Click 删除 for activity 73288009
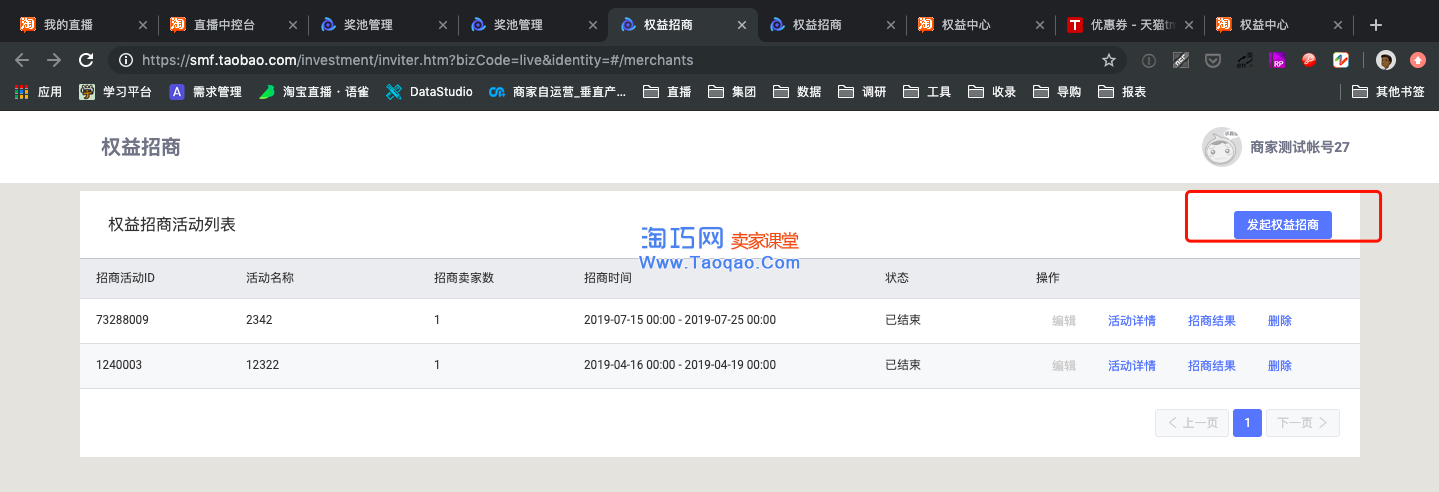Viewport: 1439px width, 492px height. (x=1280, y=321)
